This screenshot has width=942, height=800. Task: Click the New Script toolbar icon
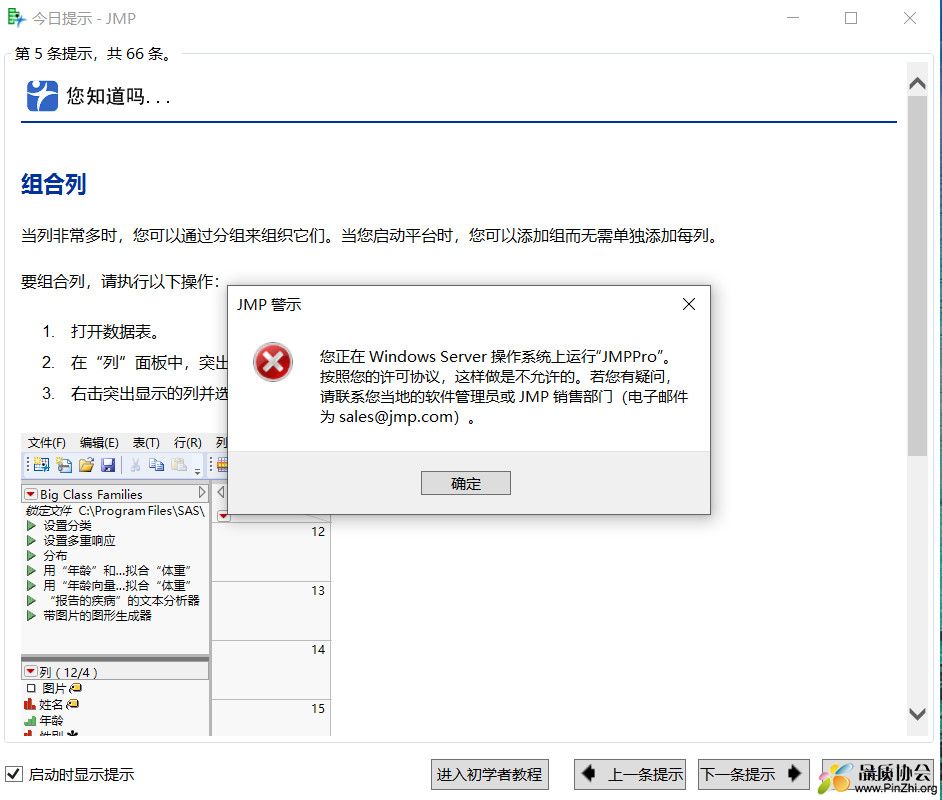pyautogui.click(x=64, y=464)
